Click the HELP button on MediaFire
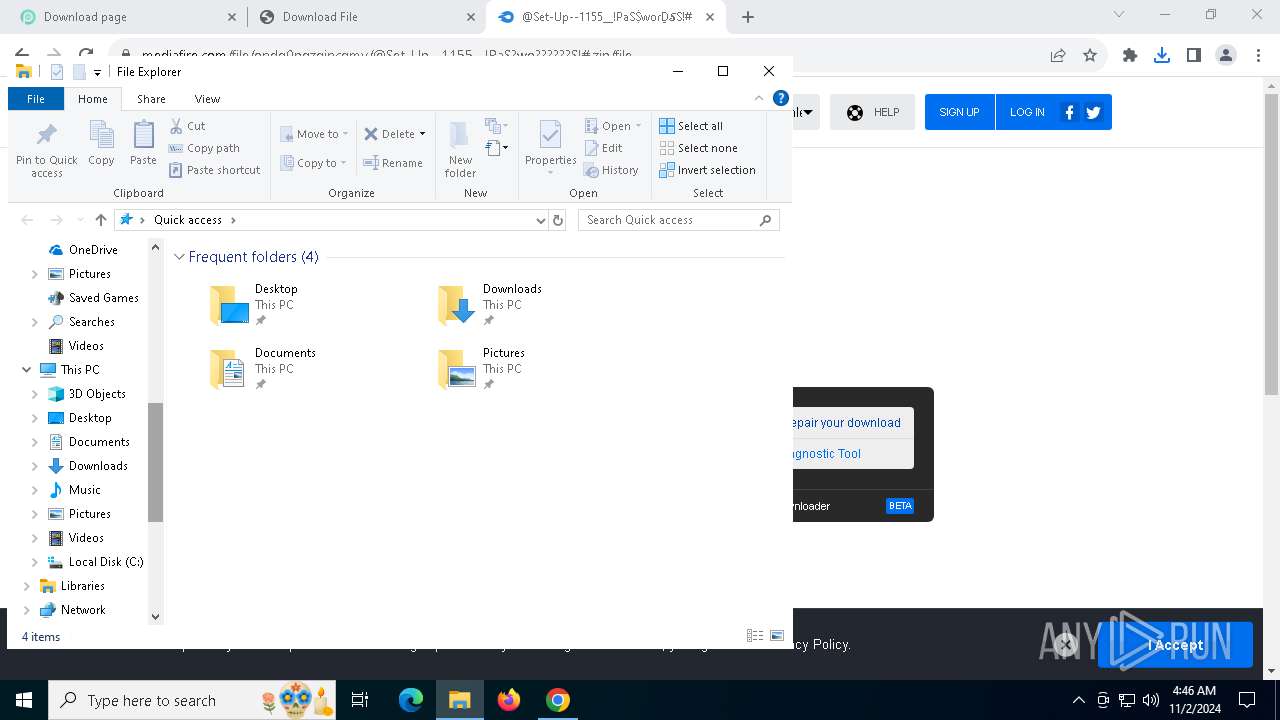The image size is (1280, 720). coord(873,112)
